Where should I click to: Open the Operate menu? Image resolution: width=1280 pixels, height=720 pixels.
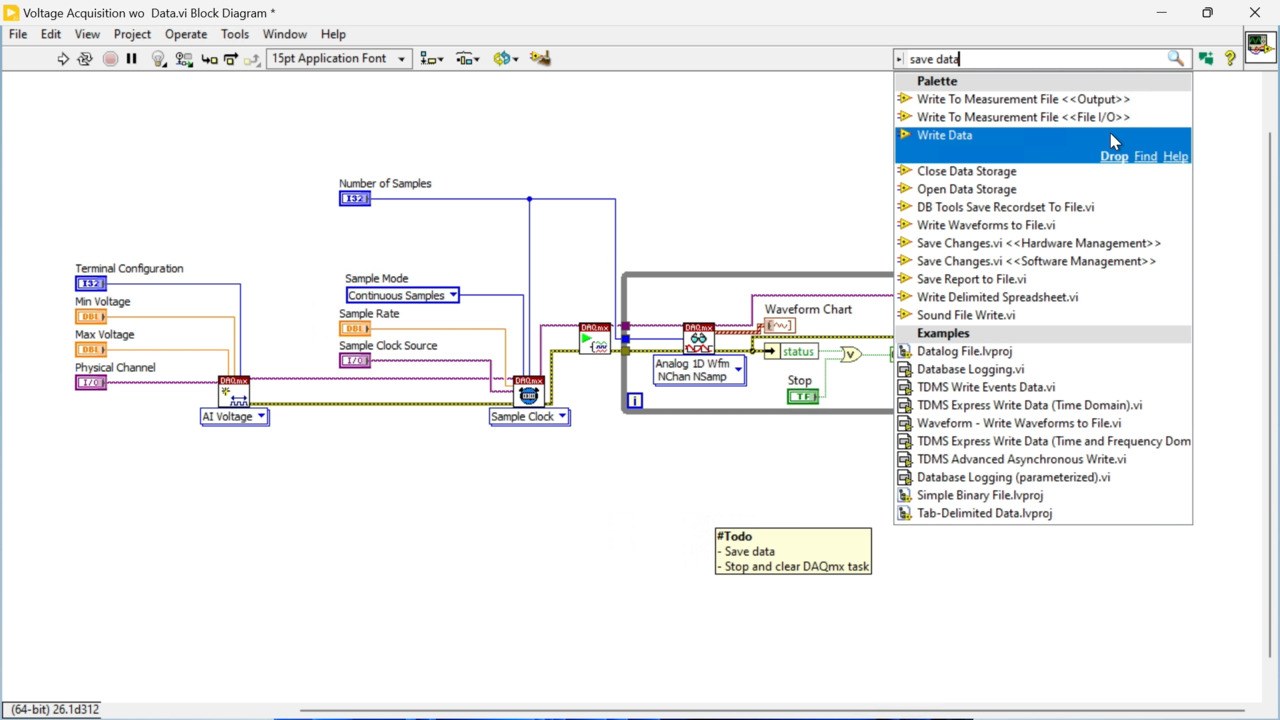tap(186, 34)
